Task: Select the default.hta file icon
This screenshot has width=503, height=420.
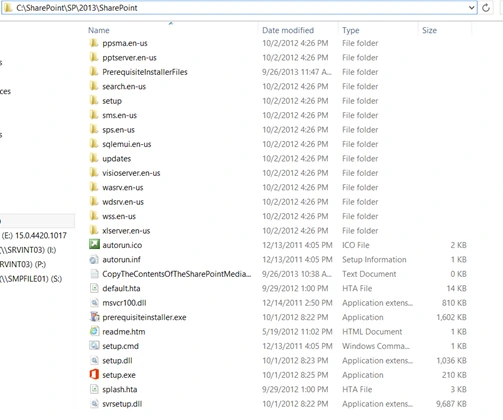Action: click(94, 288)
